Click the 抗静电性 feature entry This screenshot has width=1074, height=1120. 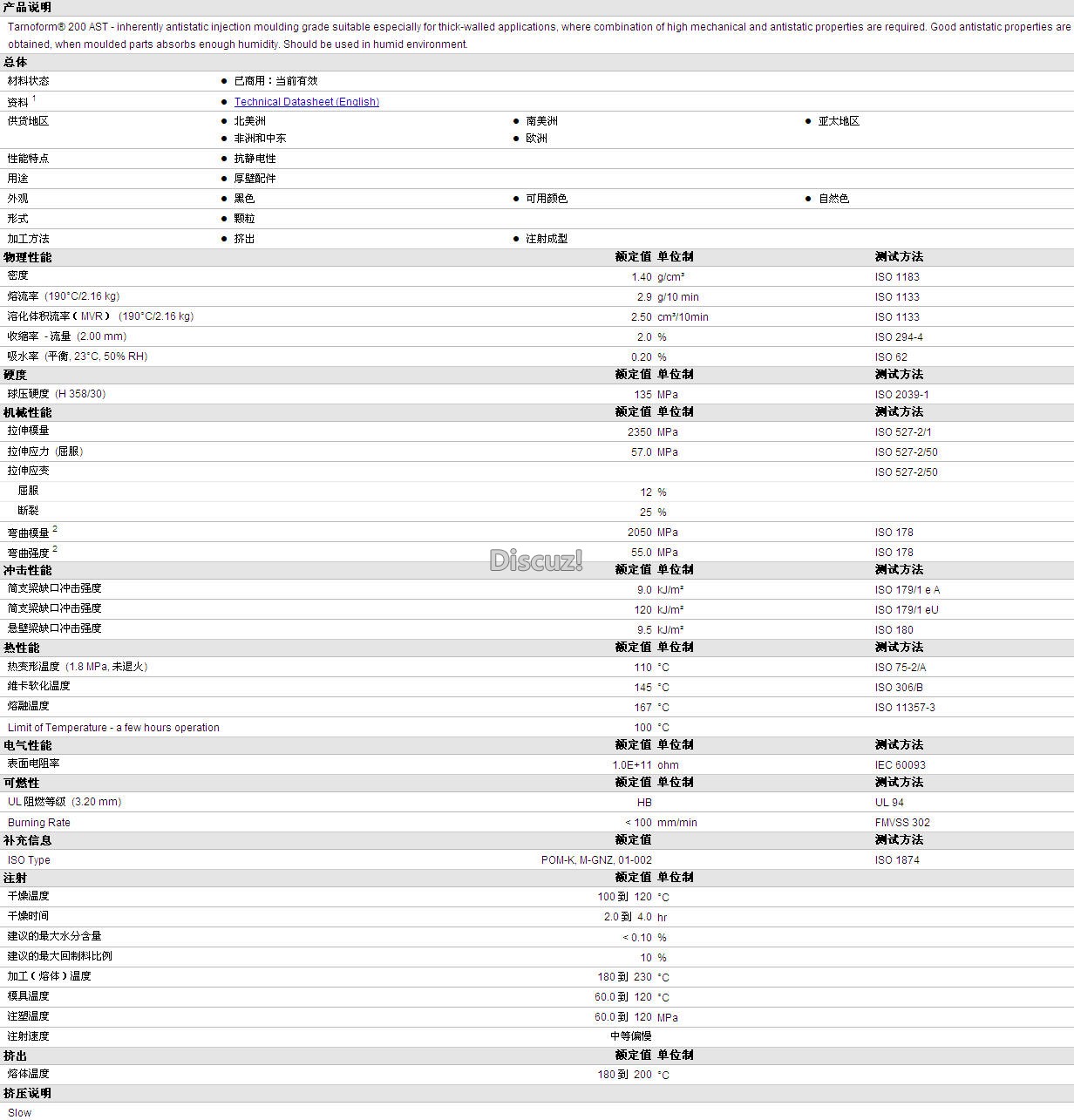255,159
